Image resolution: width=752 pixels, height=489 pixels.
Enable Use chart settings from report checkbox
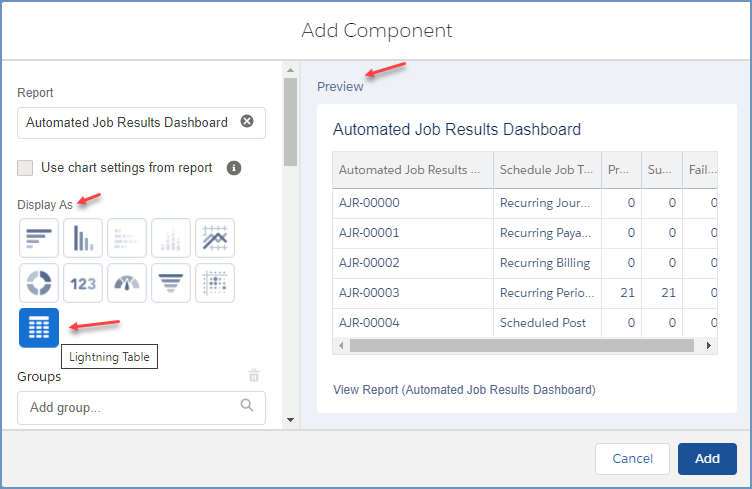[x=25, y=168]
